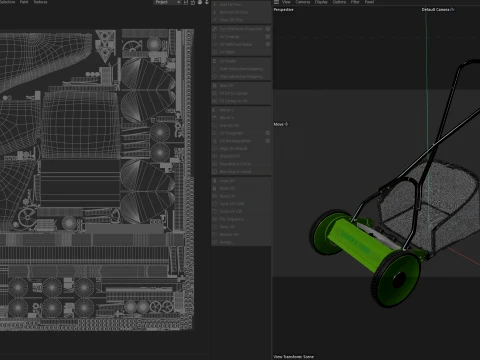Open the Selection menu

(7, 2)
